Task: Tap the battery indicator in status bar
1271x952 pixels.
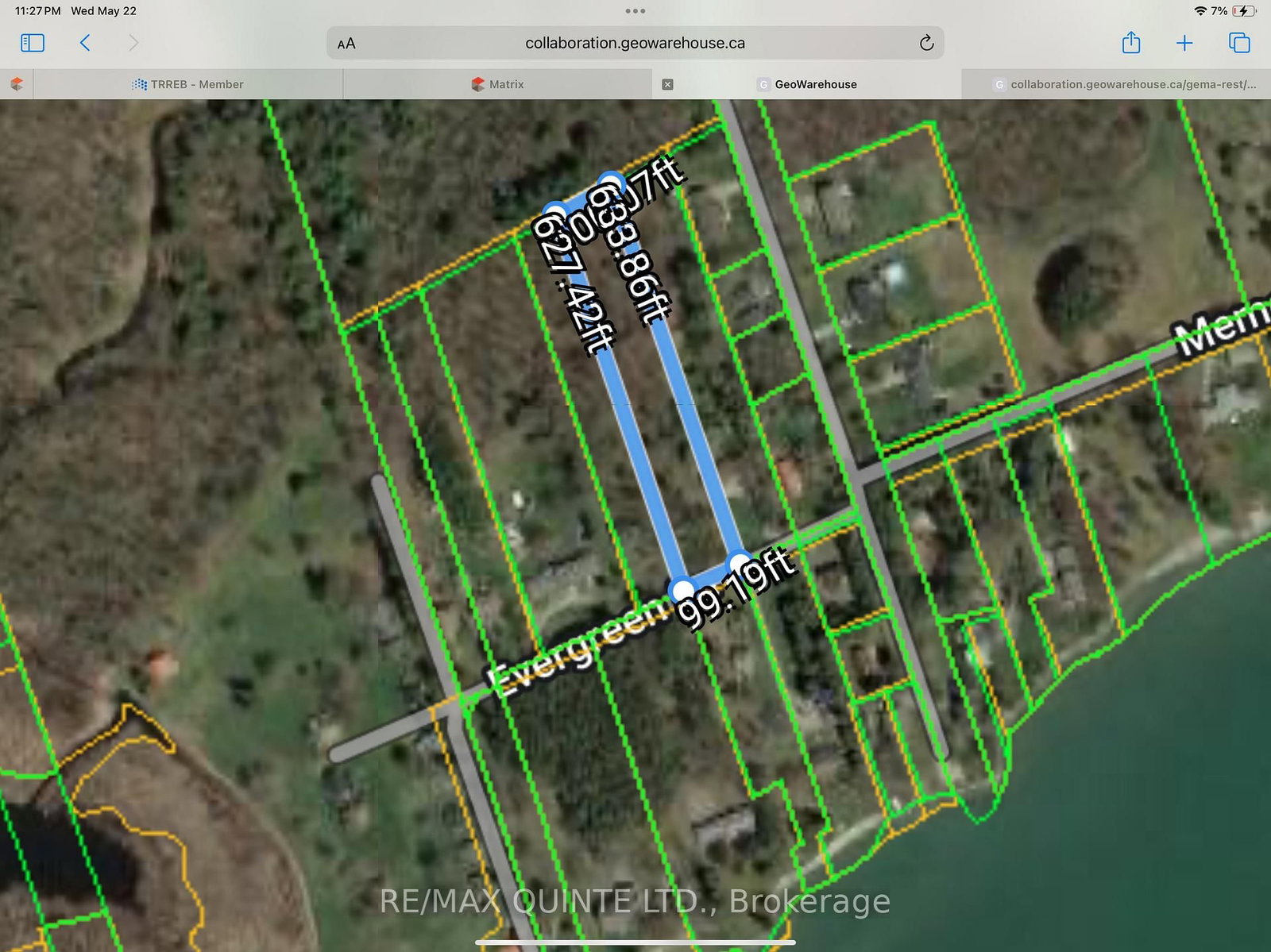Action: (x=1244, y=11)
